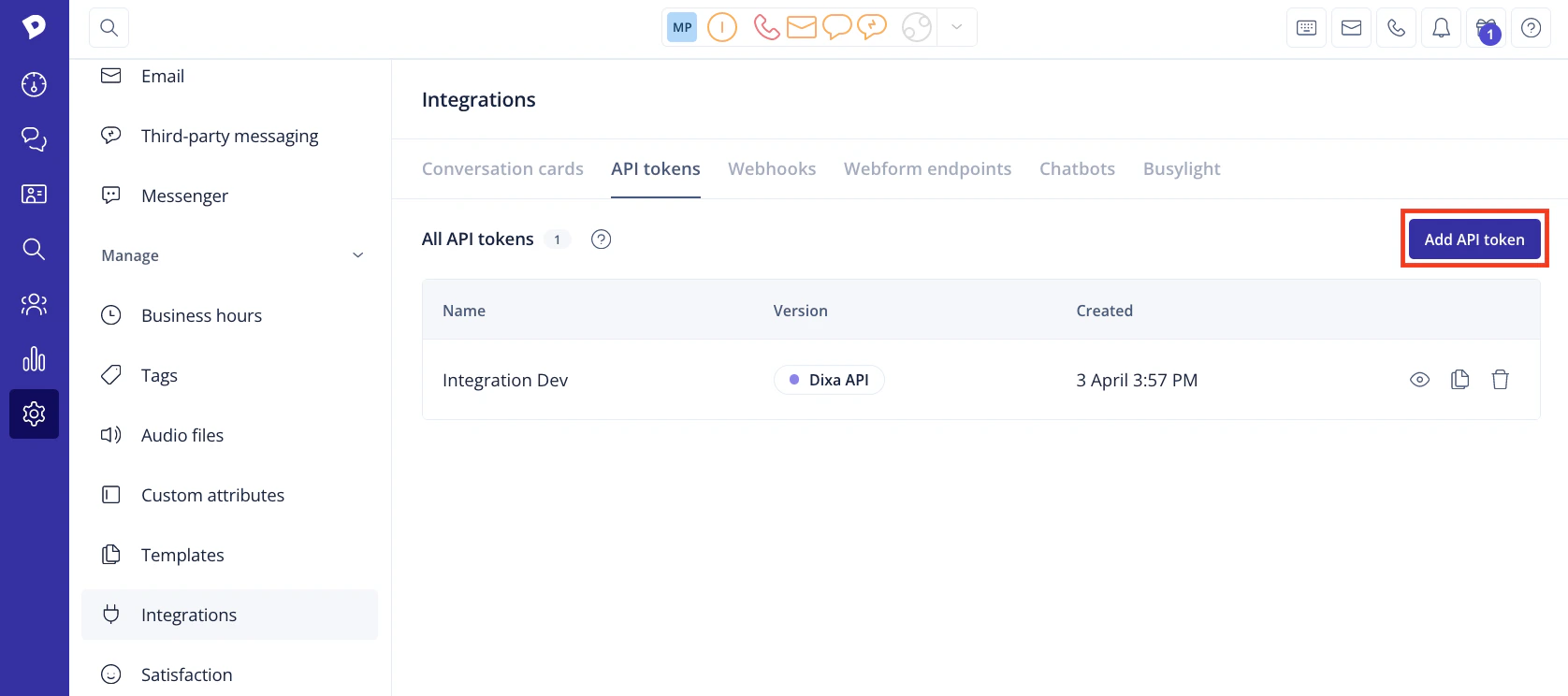Screen dimensions: 1568x696
Task: Switch to Busylight tab
Action: [1182, 168]
